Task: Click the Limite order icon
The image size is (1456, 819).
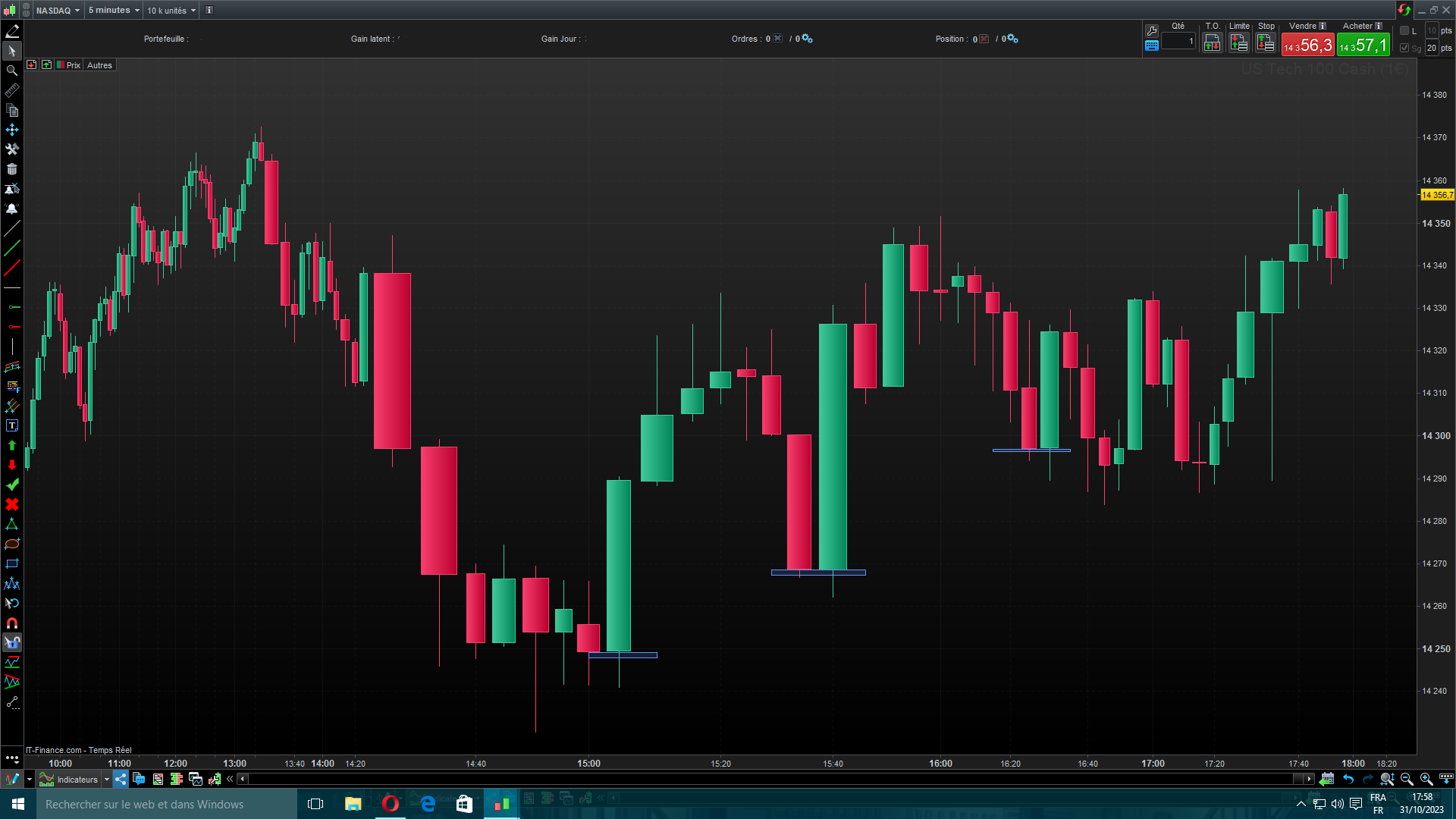Action: (1239, 43)
